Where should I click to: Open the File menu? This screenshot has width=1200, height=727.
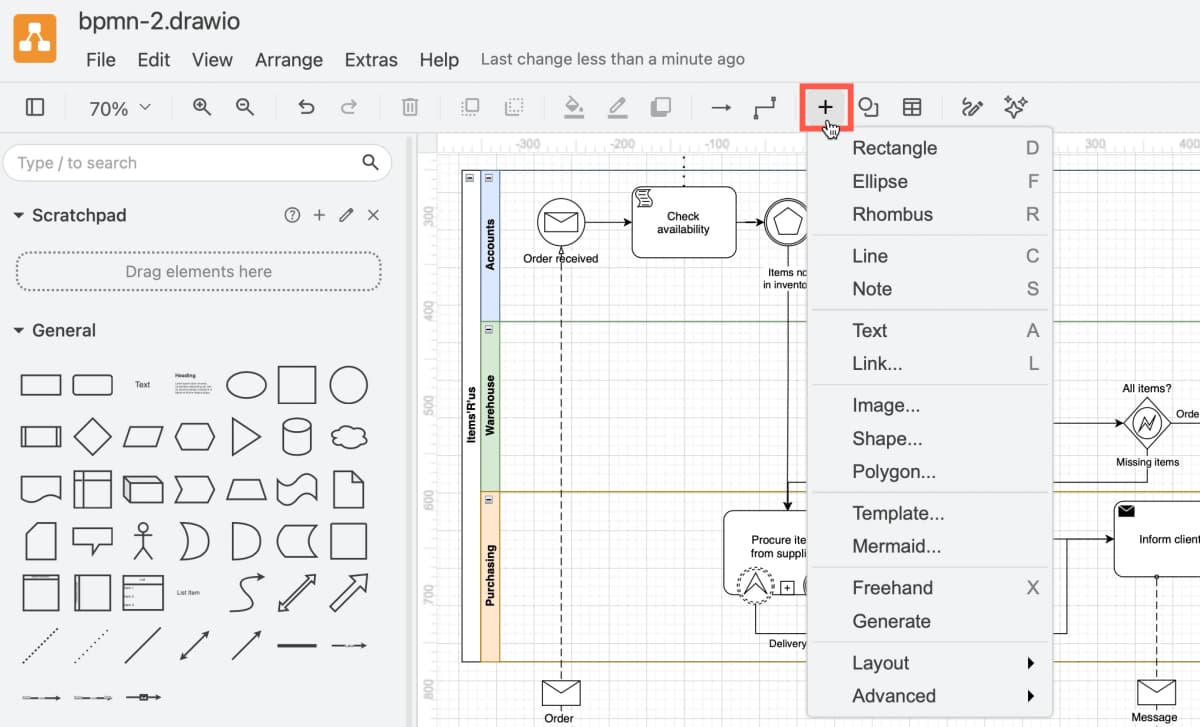[x=101, y=60]
